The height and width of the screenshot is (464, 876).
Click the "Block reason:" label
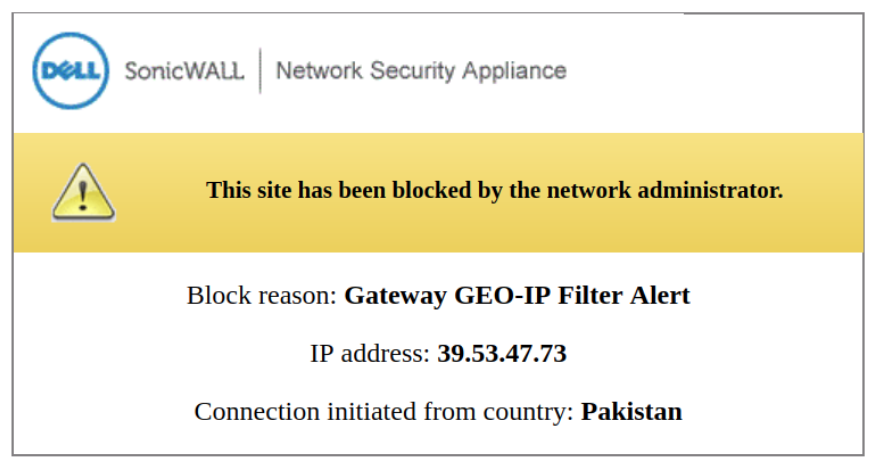262,296
